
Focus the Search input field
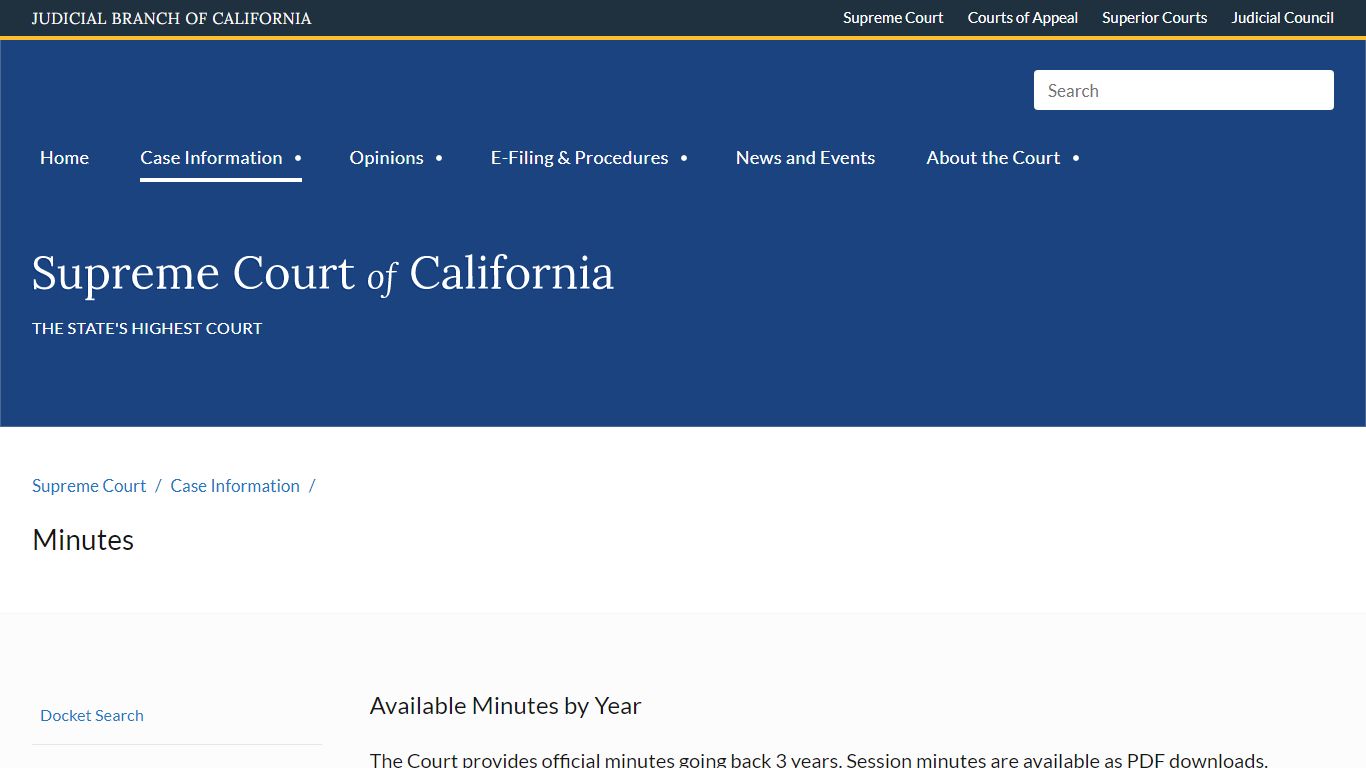(x=1184, y=90)
